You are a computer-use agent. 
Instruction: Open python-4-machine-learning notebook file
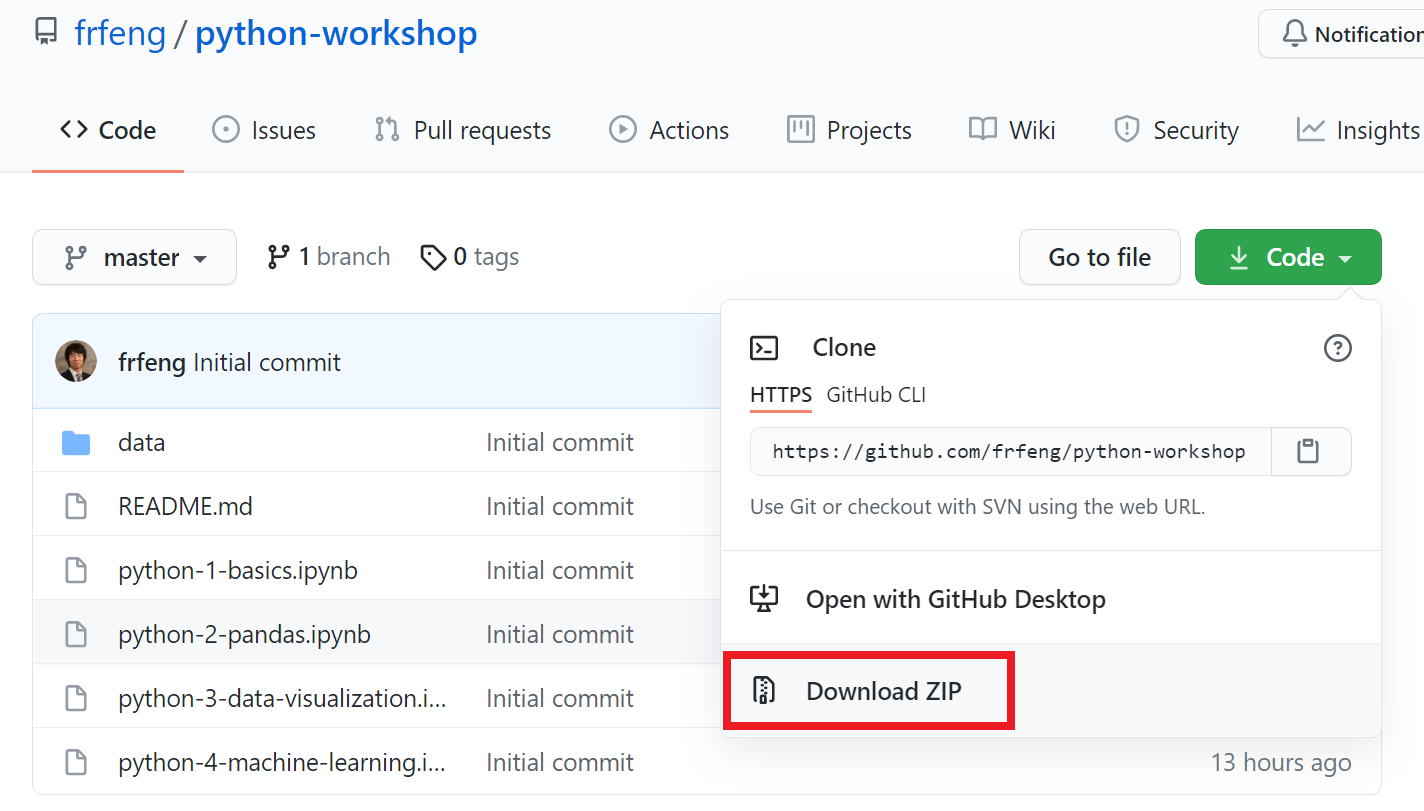pyautogui.click(x=282, y=762)
